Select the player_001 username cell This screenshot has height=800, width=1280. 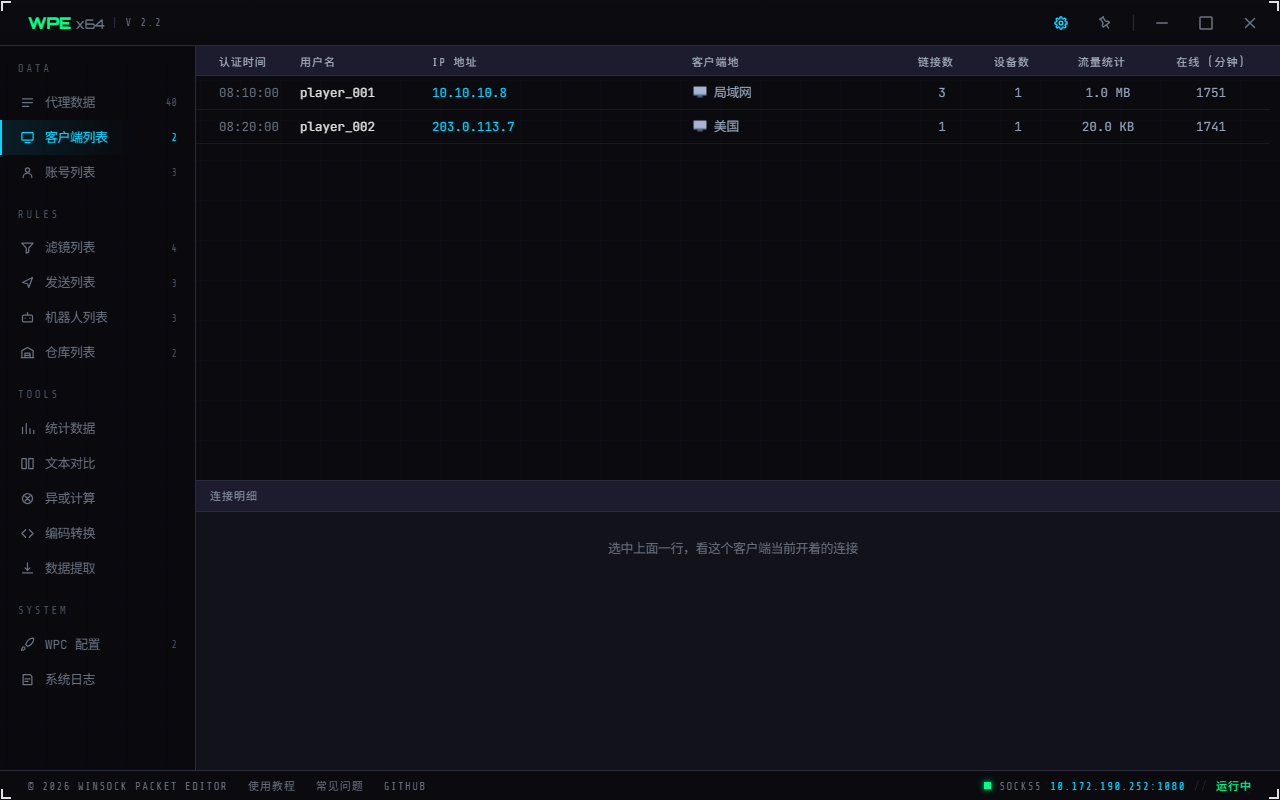coord(337,93)
